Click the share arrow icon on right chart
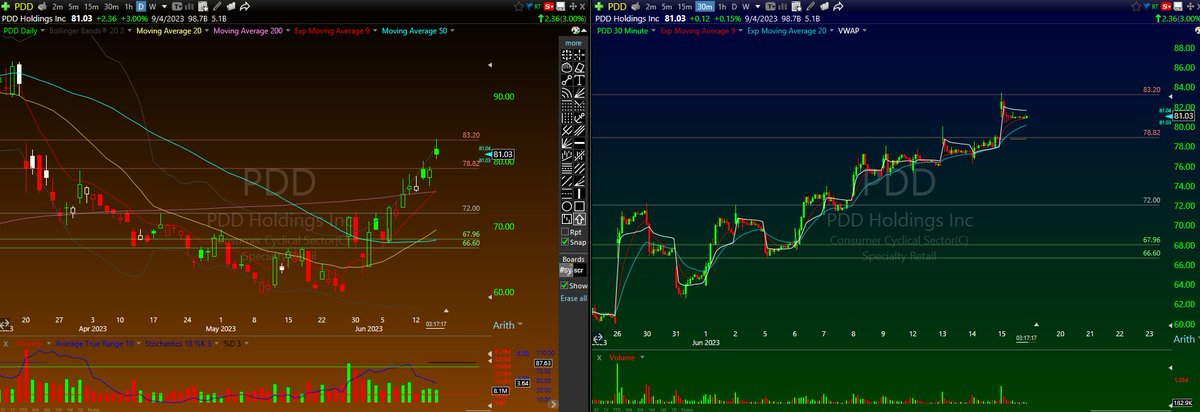Image resolution: width=1200 pixels, height=412 pixels. (x=838, y=7)
